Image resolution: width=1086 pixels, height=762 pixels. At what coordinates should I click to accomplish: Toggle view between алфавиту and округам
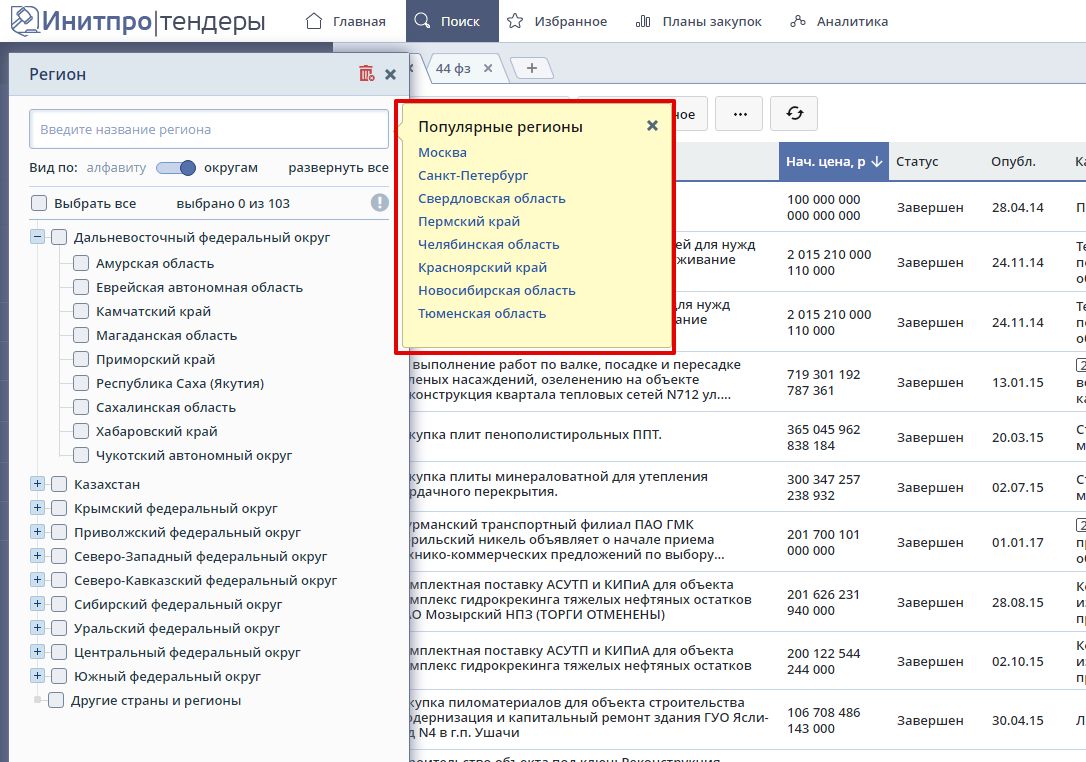[x=175, y=168]
